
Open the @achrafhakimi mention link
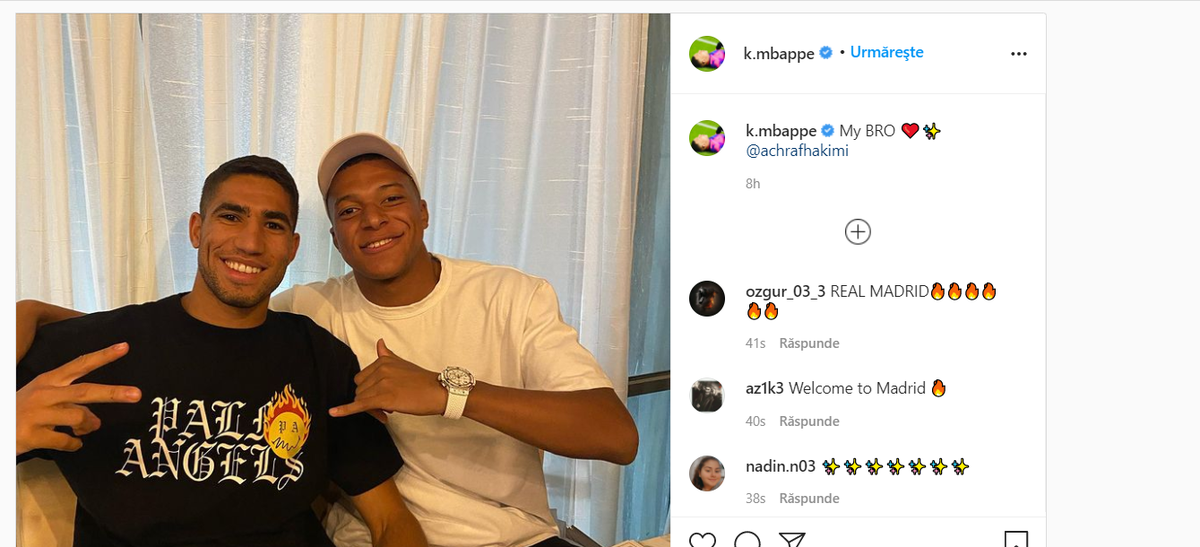797,151
